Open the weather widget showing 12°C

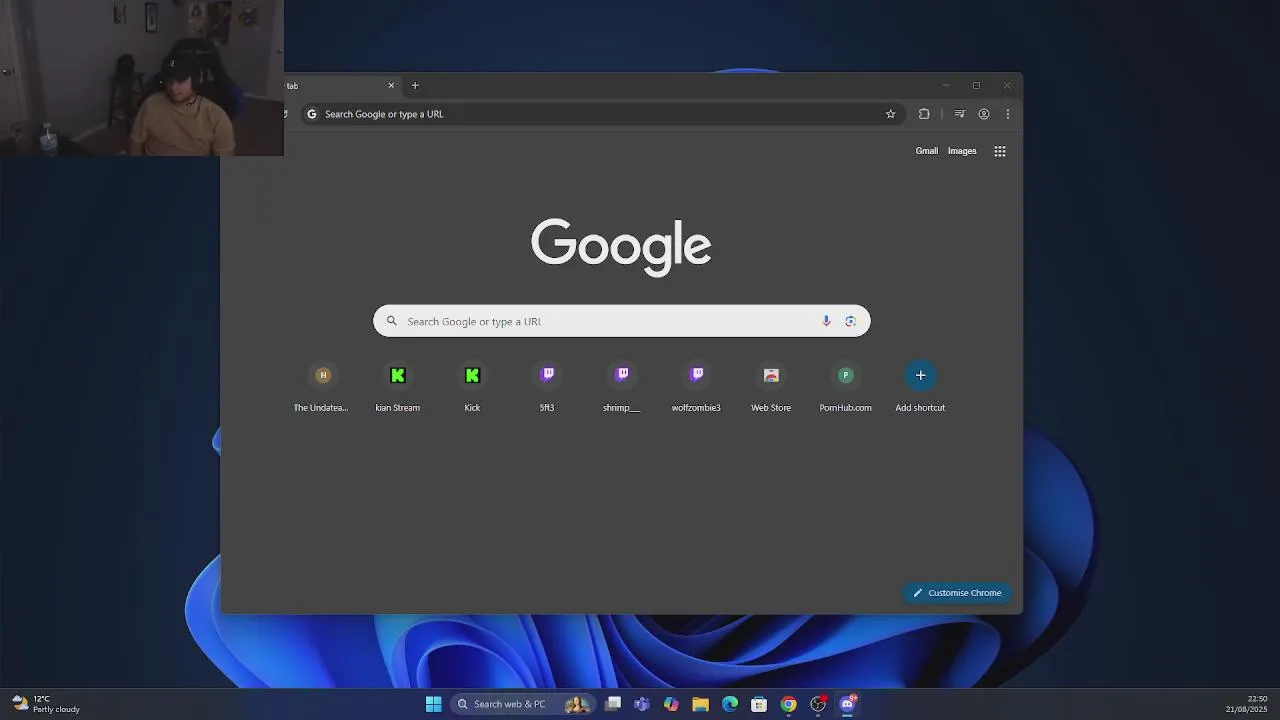coord(46,704)
